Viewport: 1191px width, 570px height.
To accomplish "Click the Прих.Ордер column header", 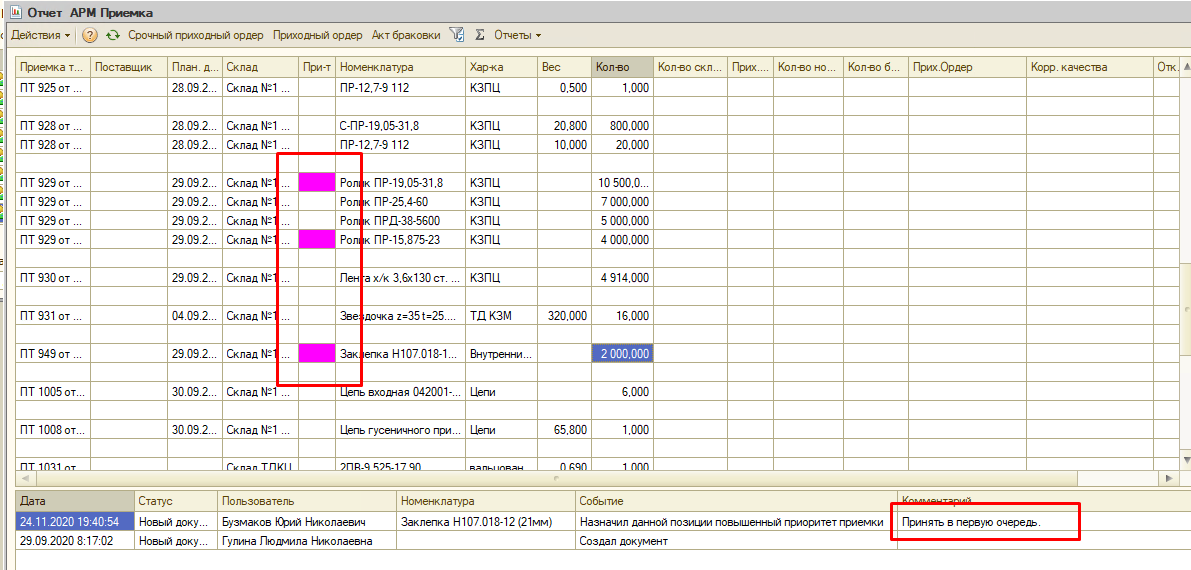I will tap(967, 67).
